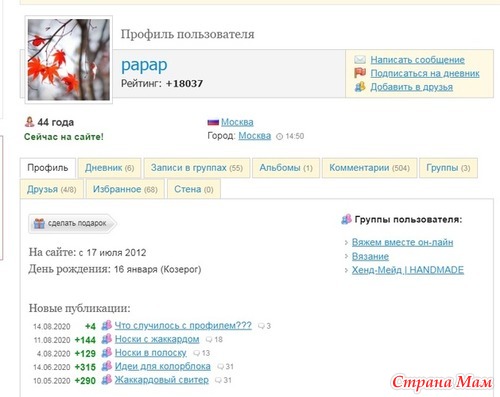This screenshot has height=397, width=500.
Task: Click the Russian flag icon beside Москва
Action: (x=213, y=122)
